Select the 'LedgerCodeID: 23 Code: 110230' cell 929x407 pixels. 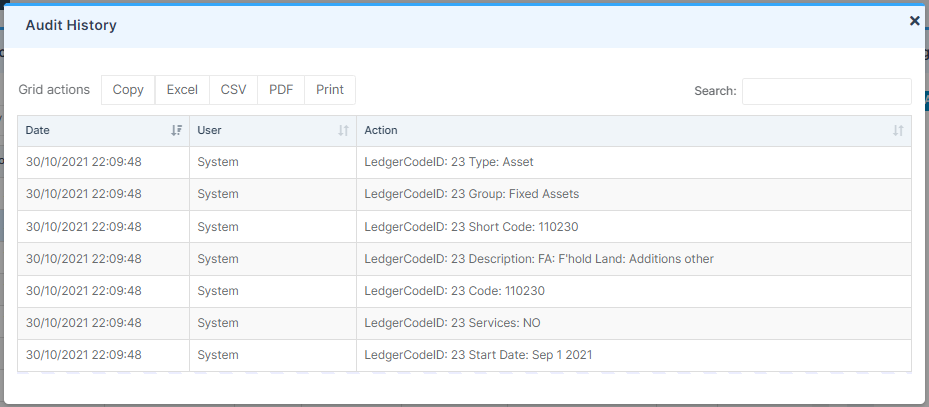click(634, 291)
